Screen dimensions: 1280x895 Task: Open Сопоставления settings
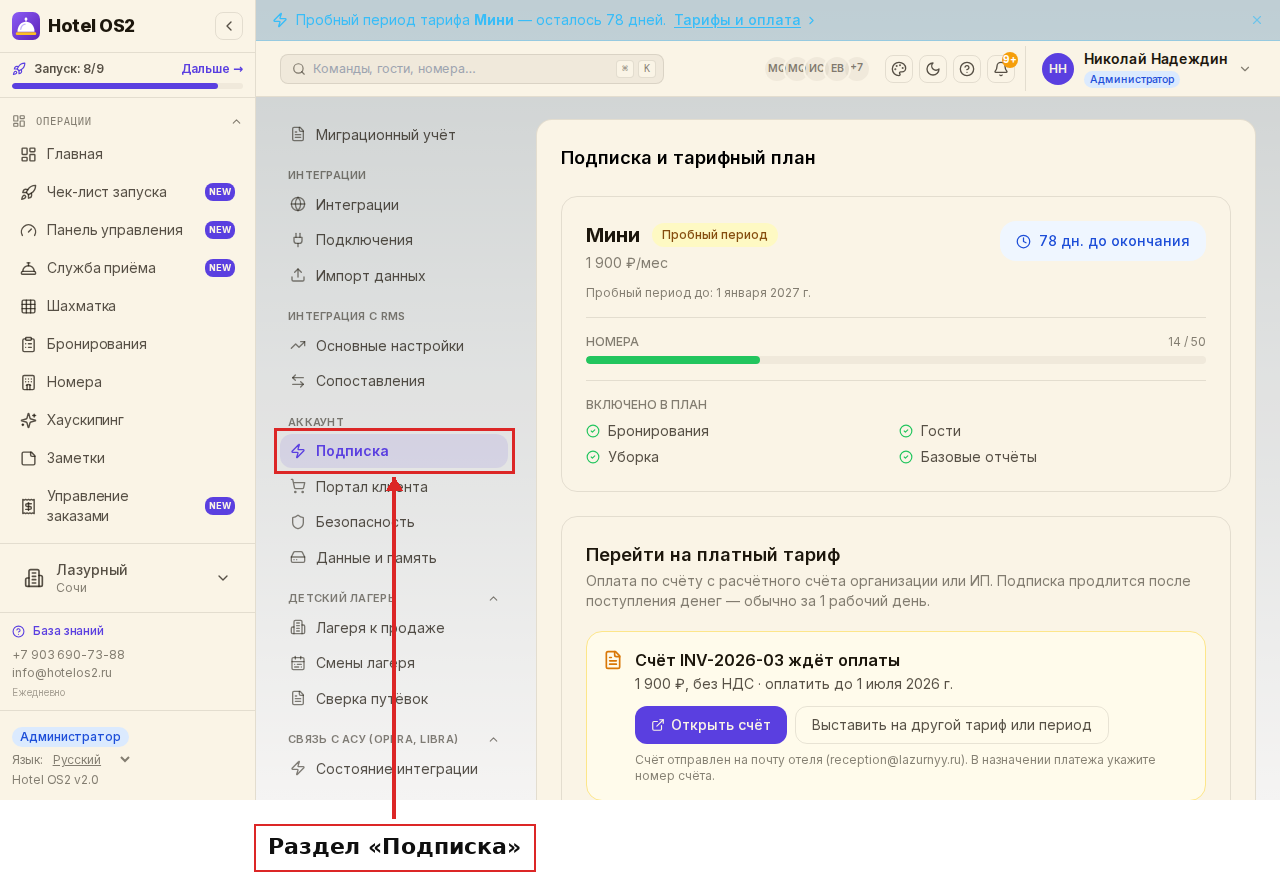pos(394,381)
